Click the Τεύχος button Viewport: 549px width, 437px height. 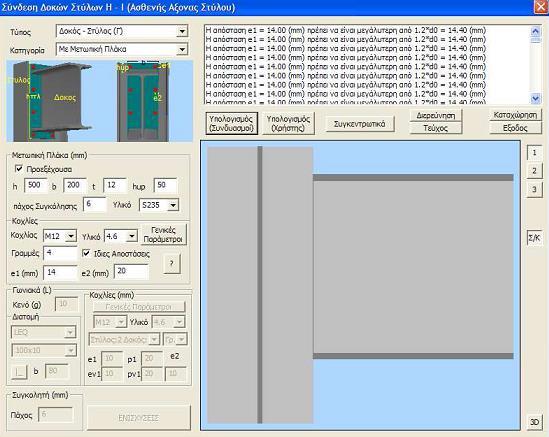(x=436, y=128)
